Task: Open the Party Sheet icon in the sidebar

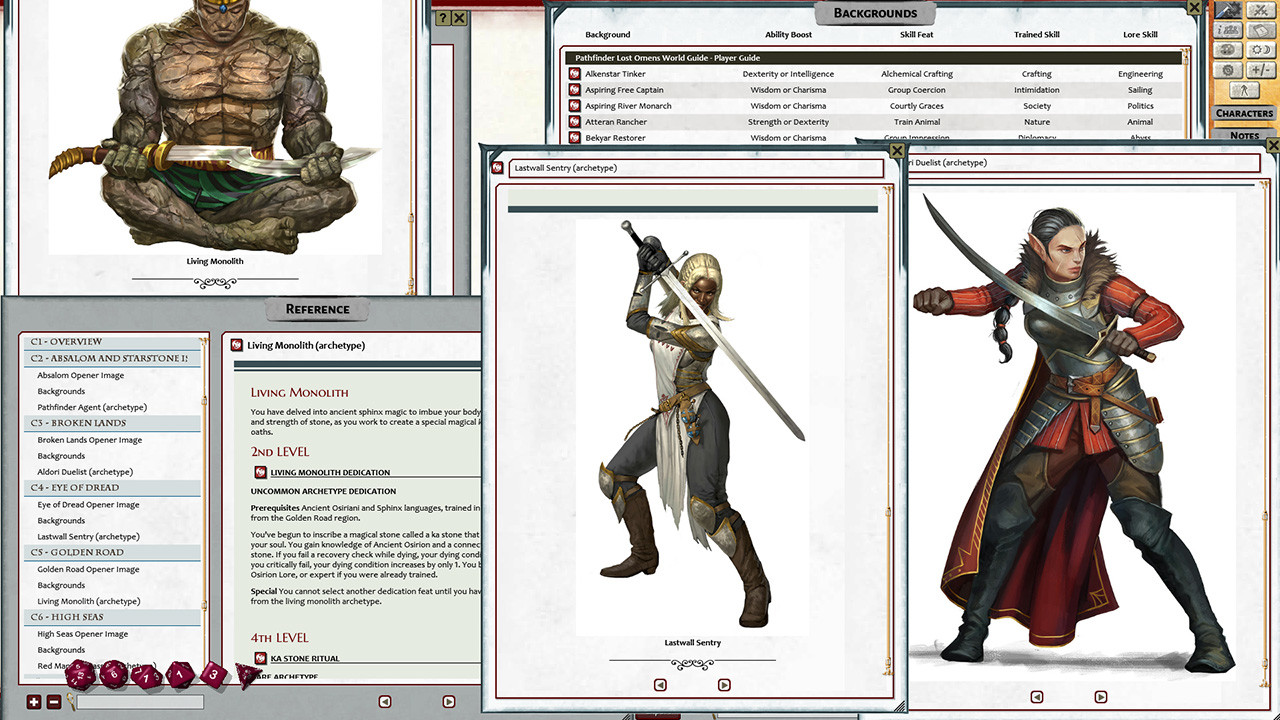Action: pyautogui.click(x=1227, y=30)
